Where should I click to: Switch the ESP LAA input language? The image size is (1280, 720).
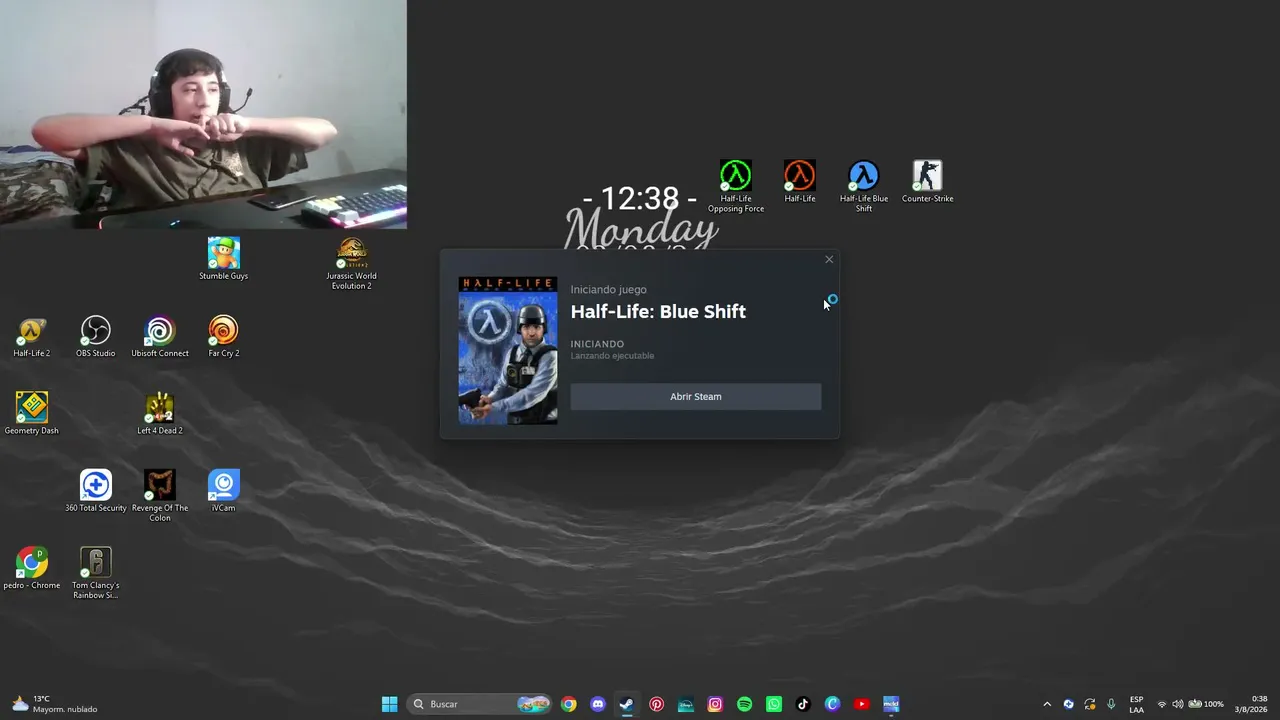(1137, 704)
